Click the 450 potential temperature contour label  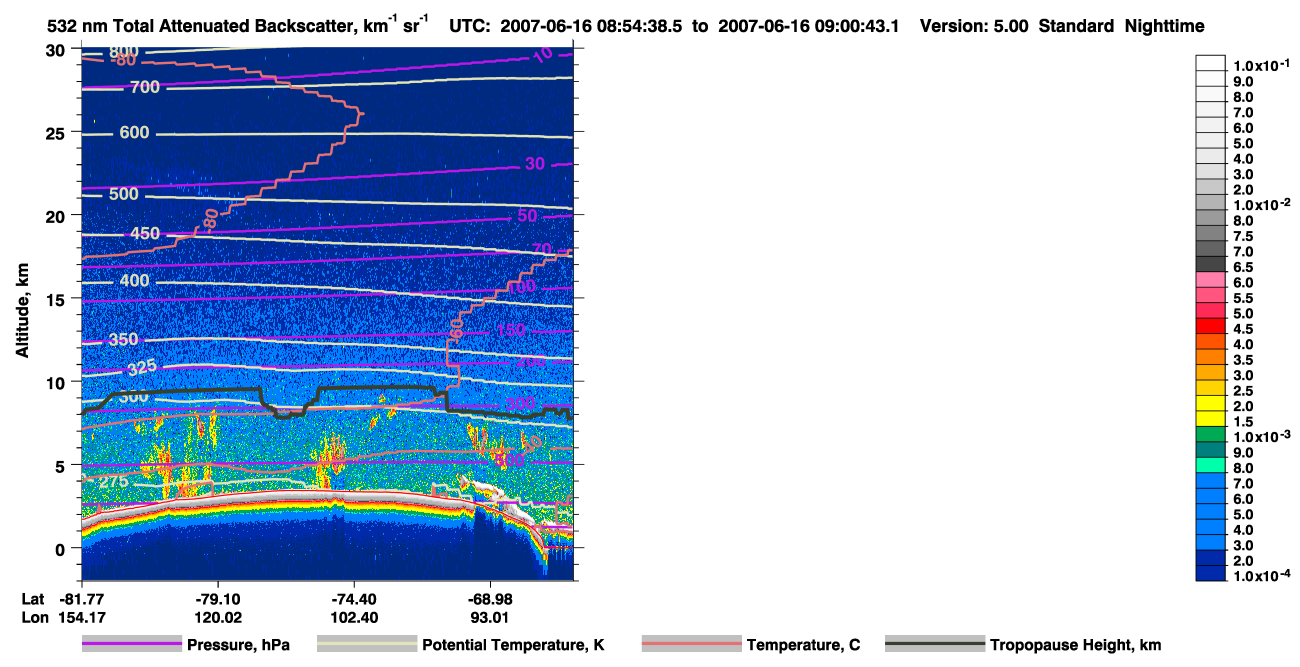click(x=145, y=234)
